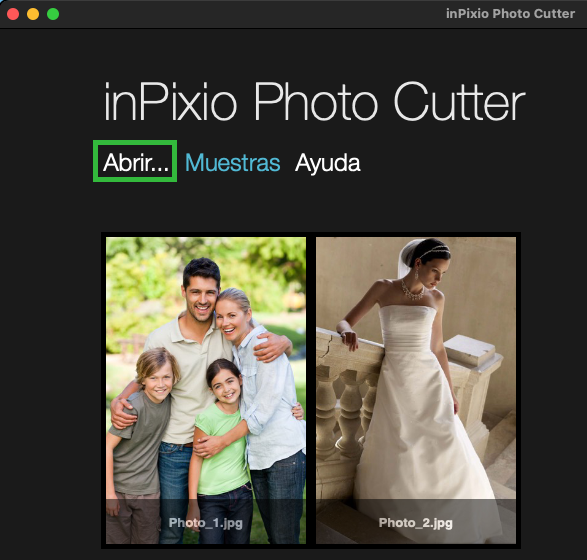Click the Photo_1.jpg caption label
The height and width of the screenshot is (560, 587).
point(206,523)
